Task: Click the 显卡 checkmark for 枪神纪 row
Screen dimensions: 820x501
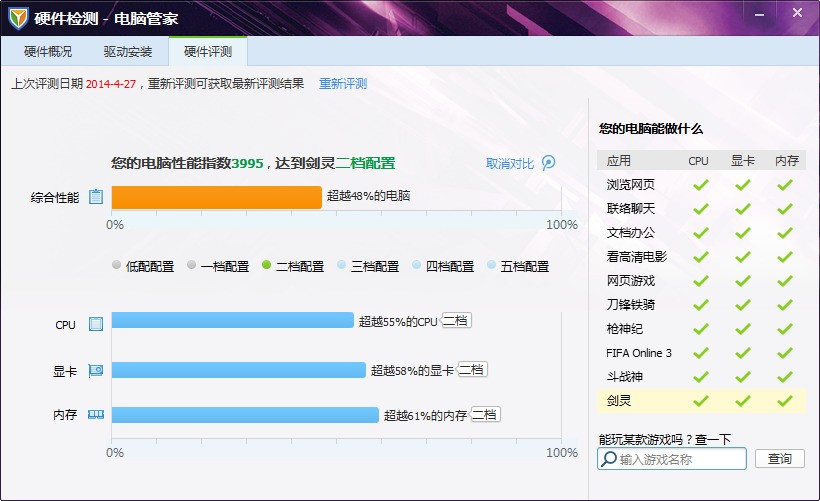Action: click(x=743, y=329)
